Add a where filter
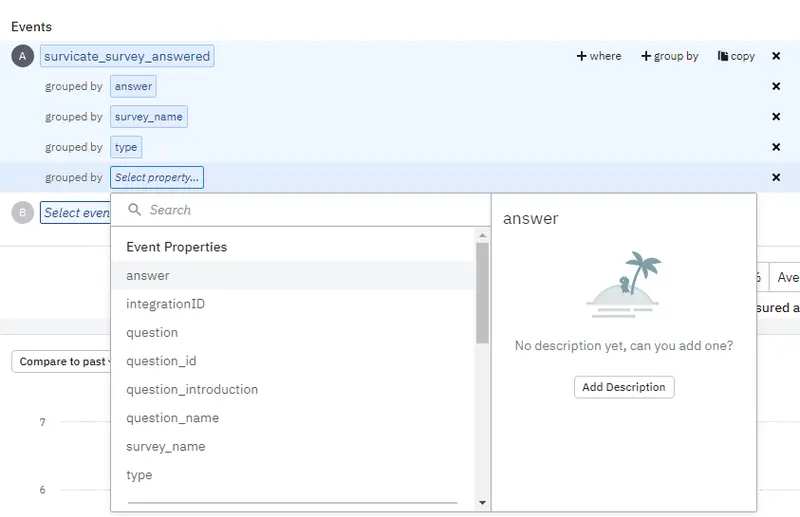 (599, 56)
